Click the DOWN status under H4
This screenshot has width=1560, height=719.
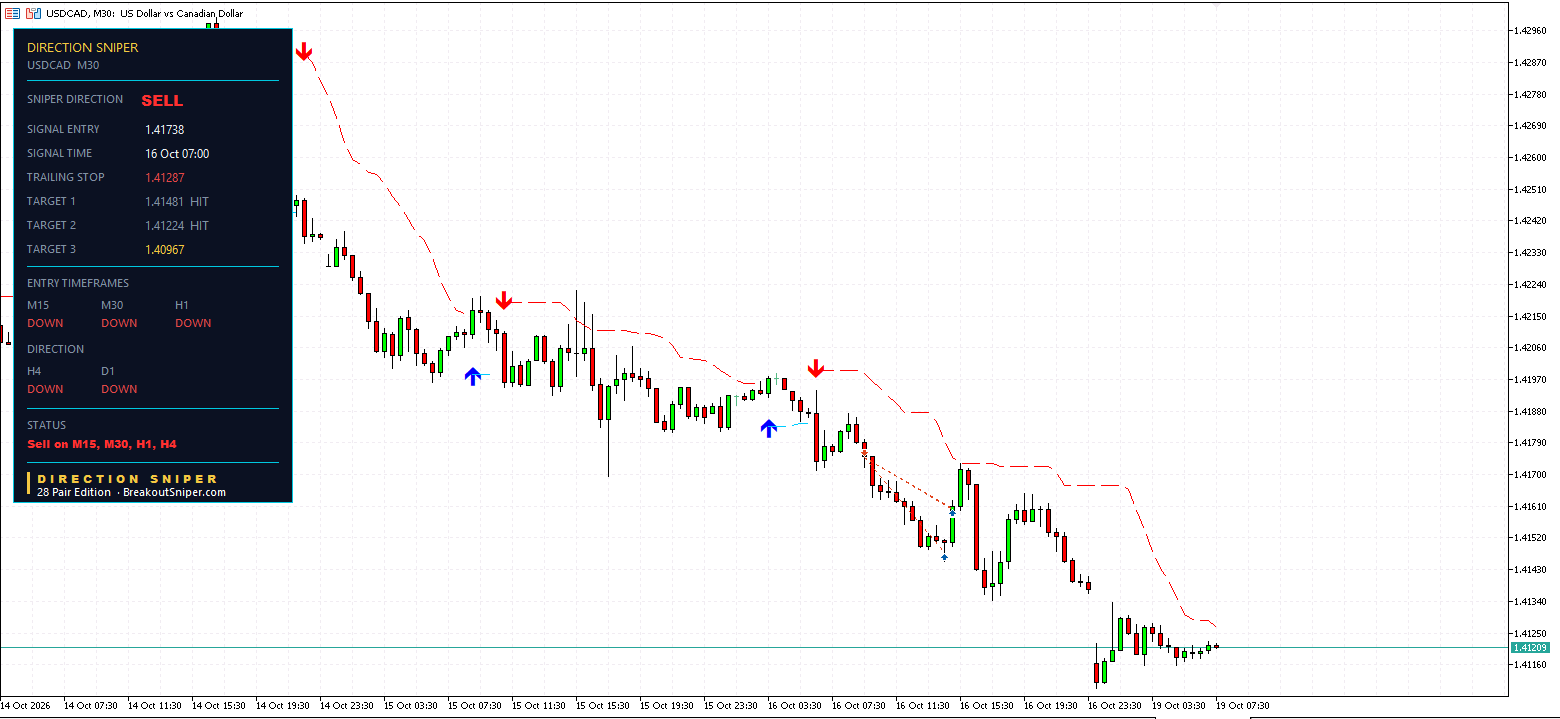45,389
